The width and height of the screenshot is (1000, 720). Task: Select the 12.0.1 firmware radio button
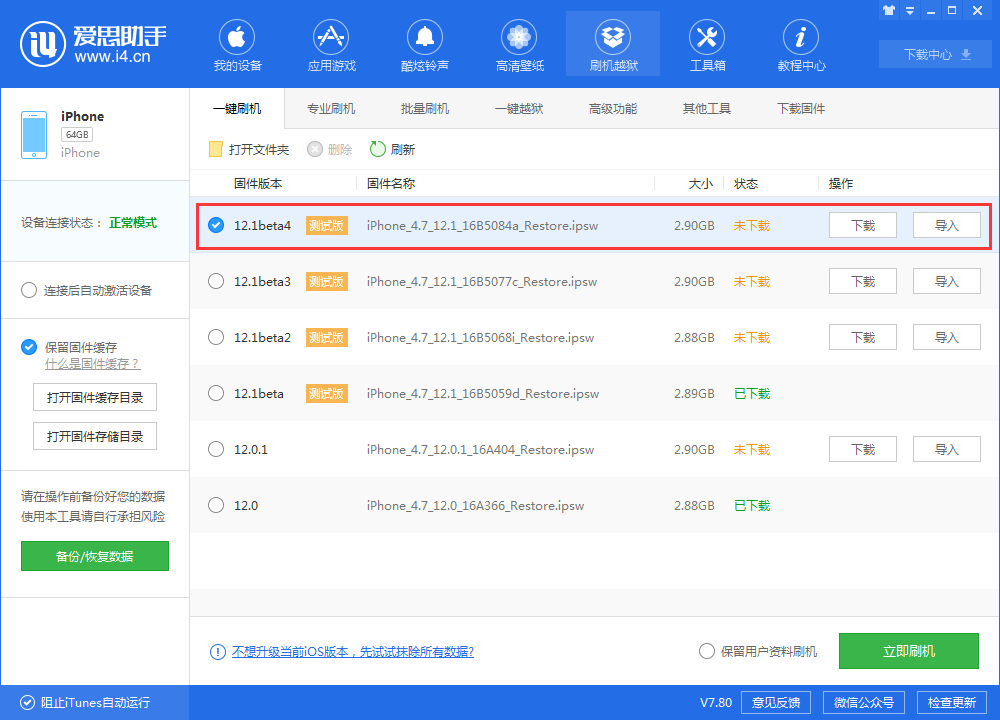216,449
